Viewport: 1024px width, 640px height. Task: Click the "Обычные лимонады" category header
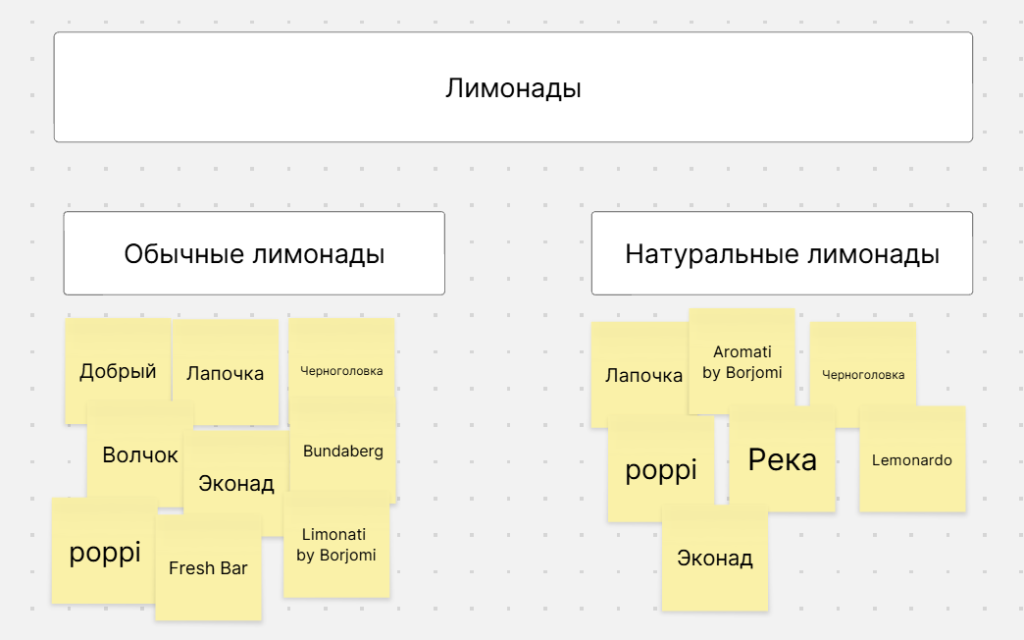pos(254,254)
